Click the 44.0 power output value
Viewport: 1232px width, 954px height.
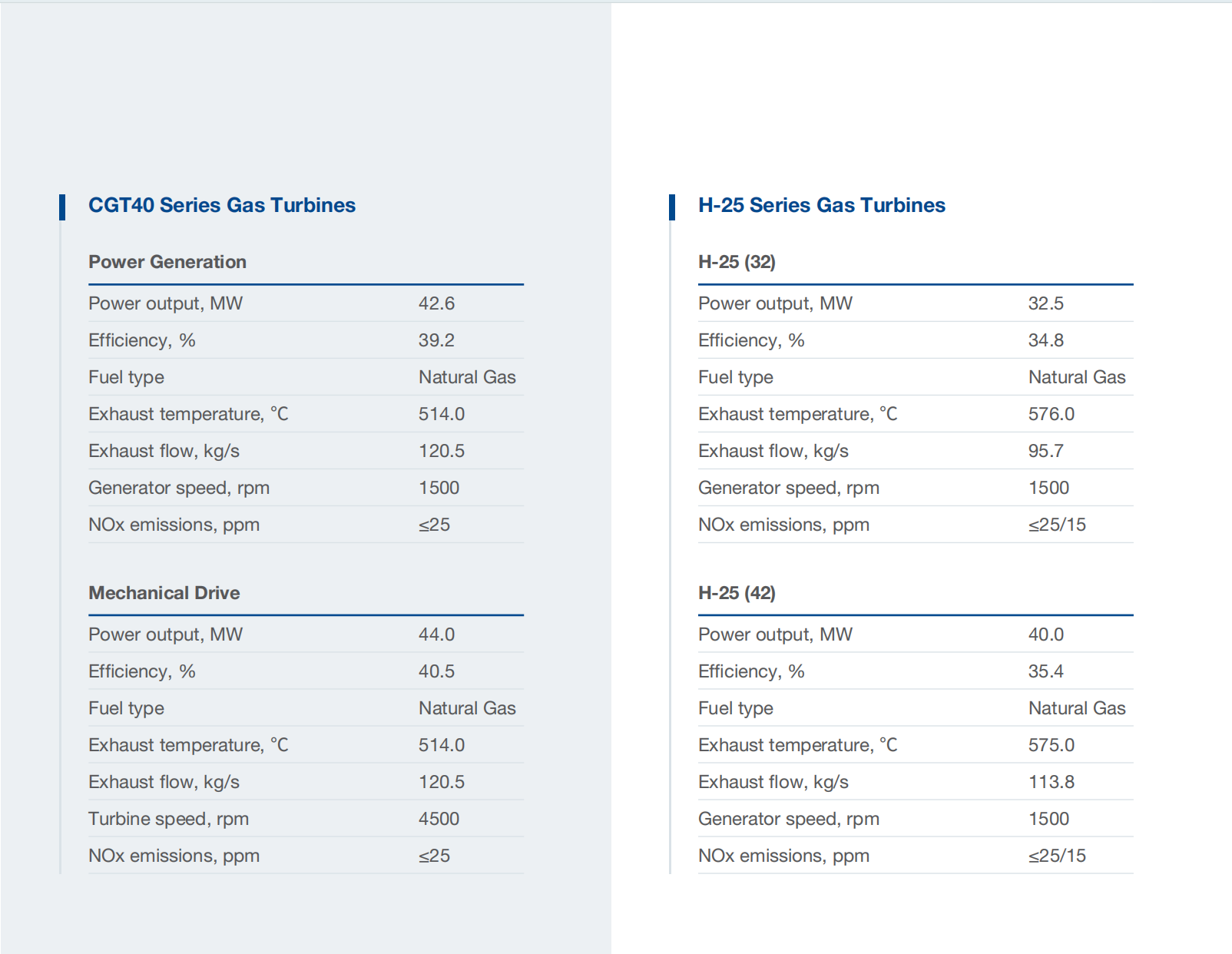[436, 634]
